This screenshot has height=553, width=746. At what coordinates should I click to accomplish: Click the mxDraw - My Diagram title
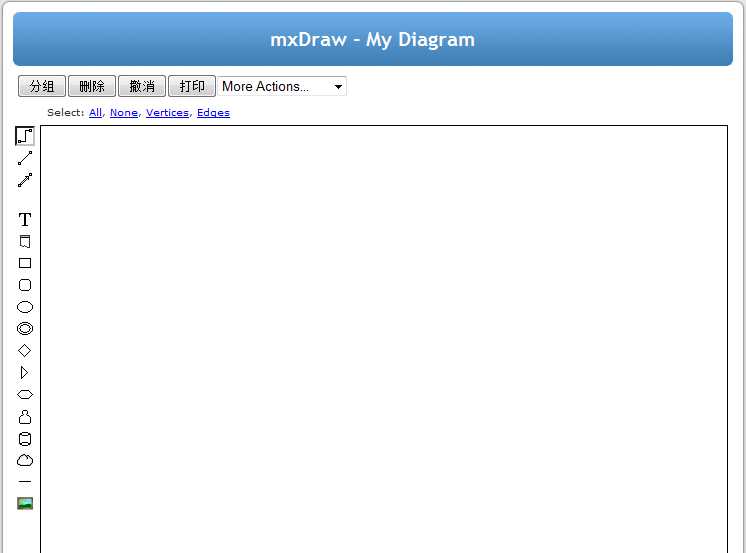pos(373,40)
